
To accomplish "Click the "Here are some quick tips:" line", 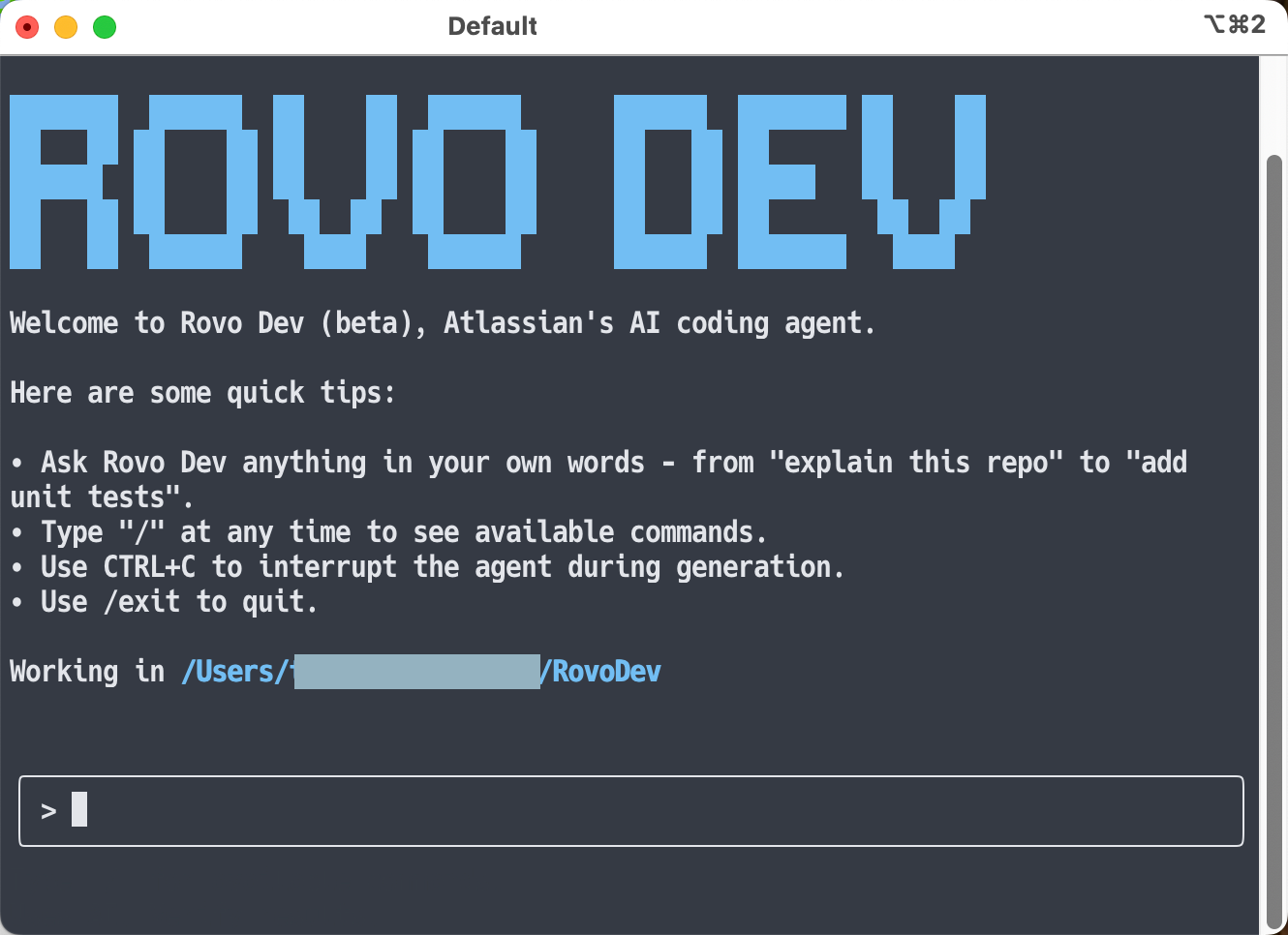I will 203,393.
